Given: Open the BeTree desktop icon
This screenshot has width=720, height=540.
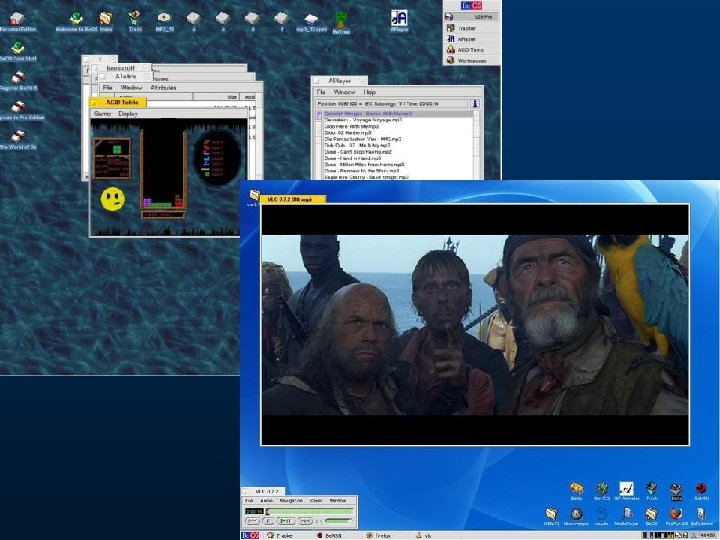Looking at the screenshot, I should click(341, 20).
